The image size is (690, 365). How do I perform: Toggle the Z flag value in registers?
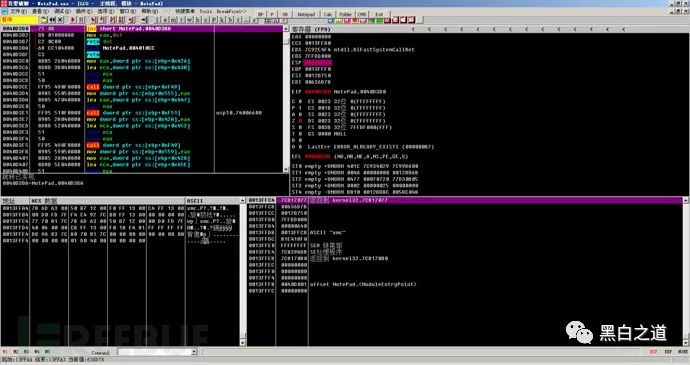coord(301,121)
